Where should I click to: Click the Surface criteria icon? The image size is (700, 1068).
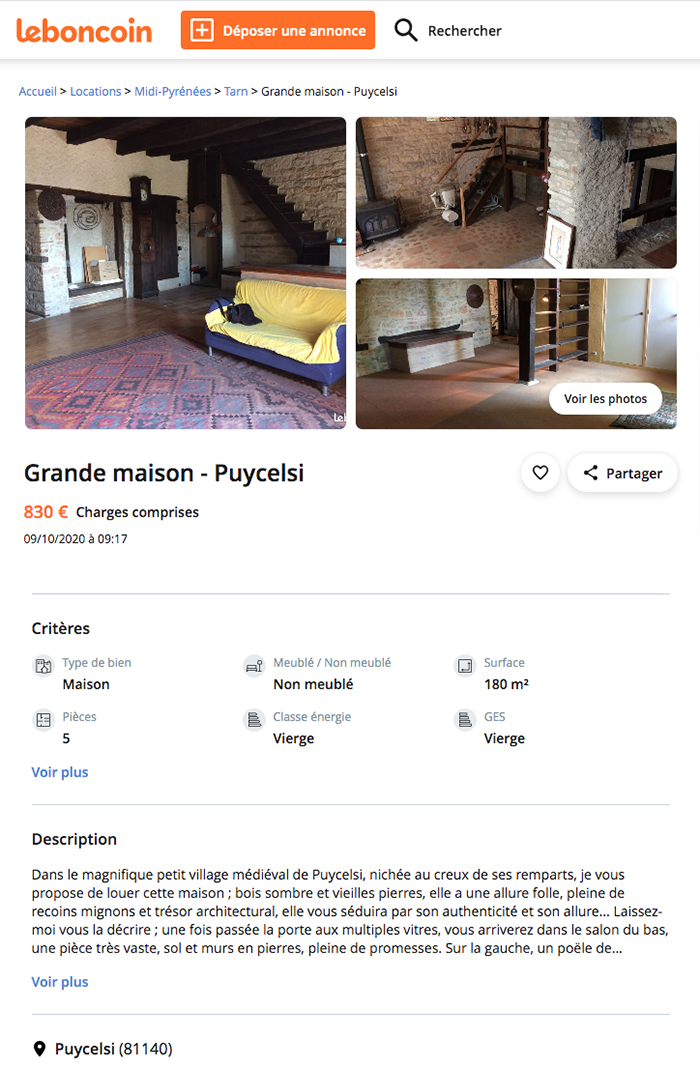coord(464,666)
